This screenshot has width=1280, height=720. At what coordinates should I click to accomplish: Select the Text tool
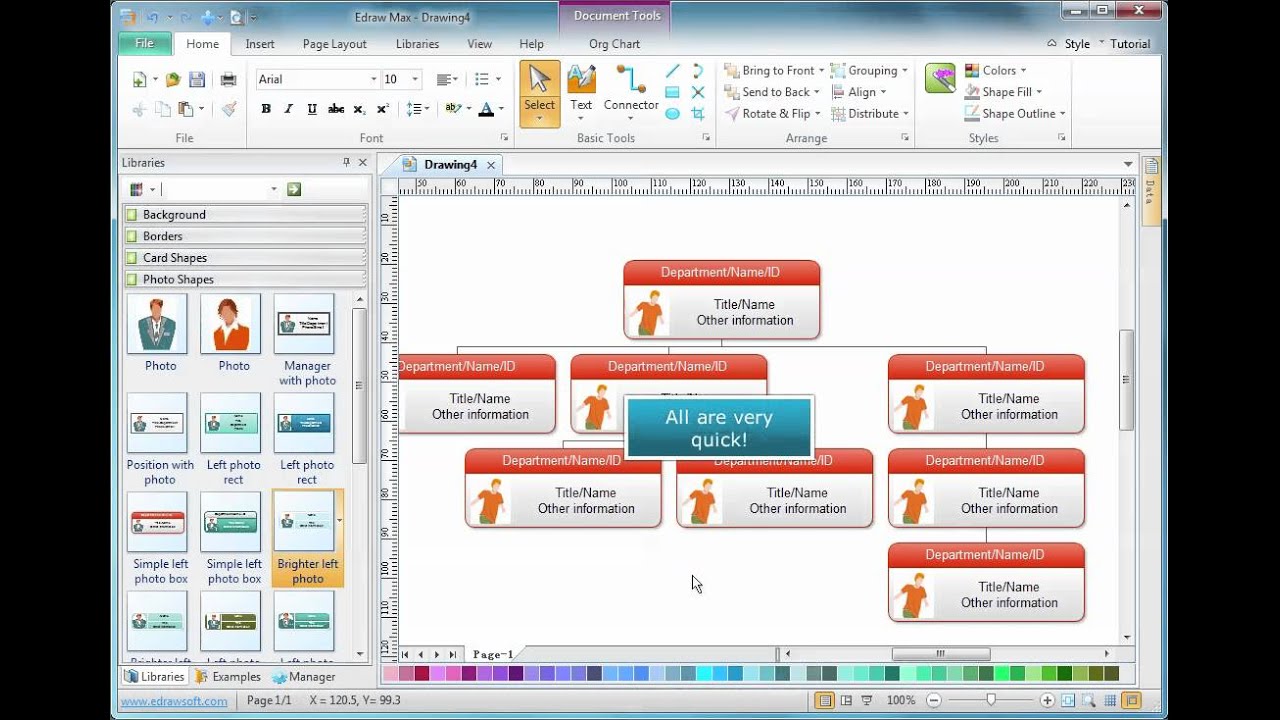tap(581, 92)
